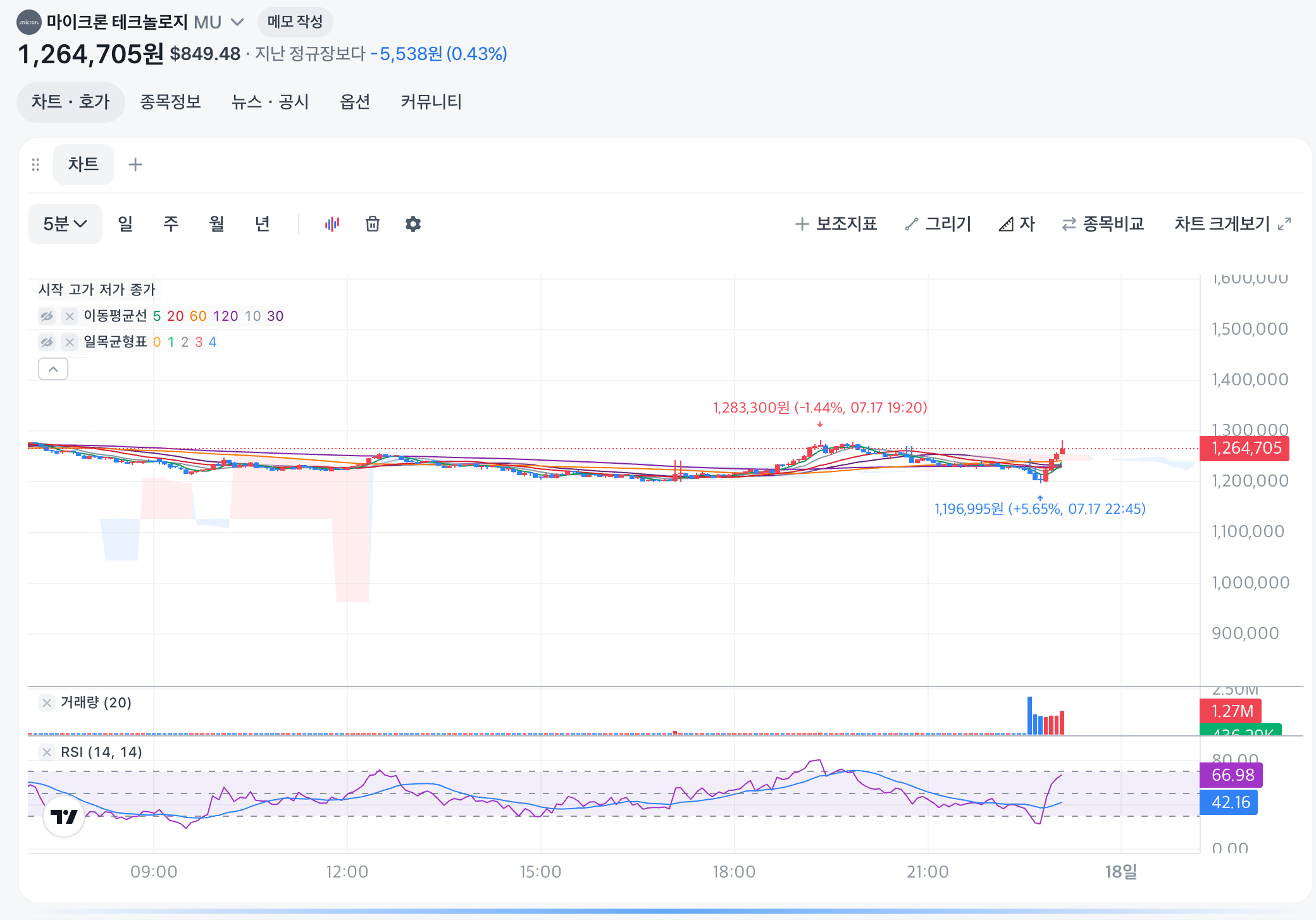
Task: Click the 42.16 RSI signal value label
Action: coord(1229,802)
